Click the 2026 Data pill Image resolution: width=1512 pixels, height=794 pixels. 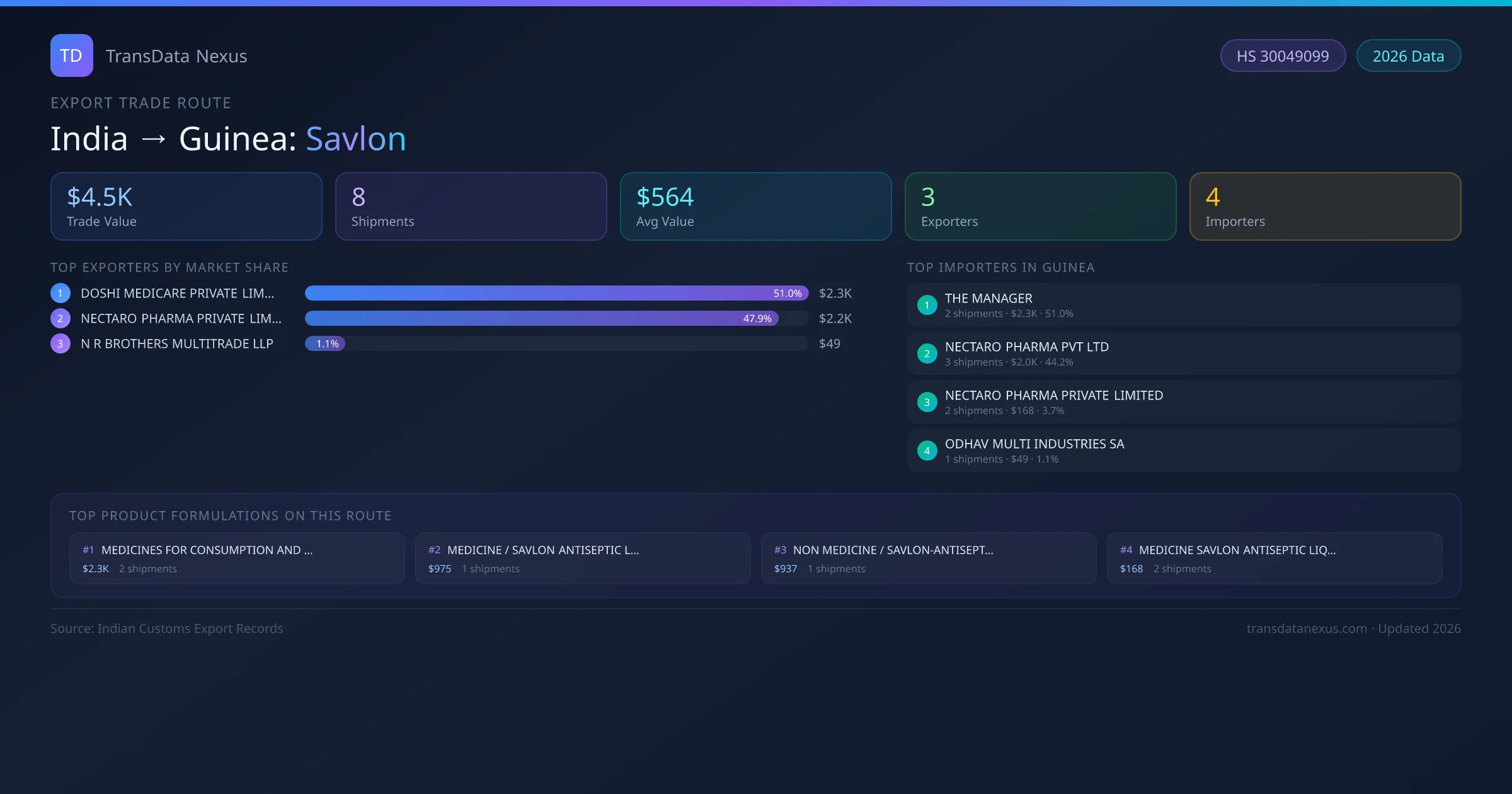coord(1408,56)
